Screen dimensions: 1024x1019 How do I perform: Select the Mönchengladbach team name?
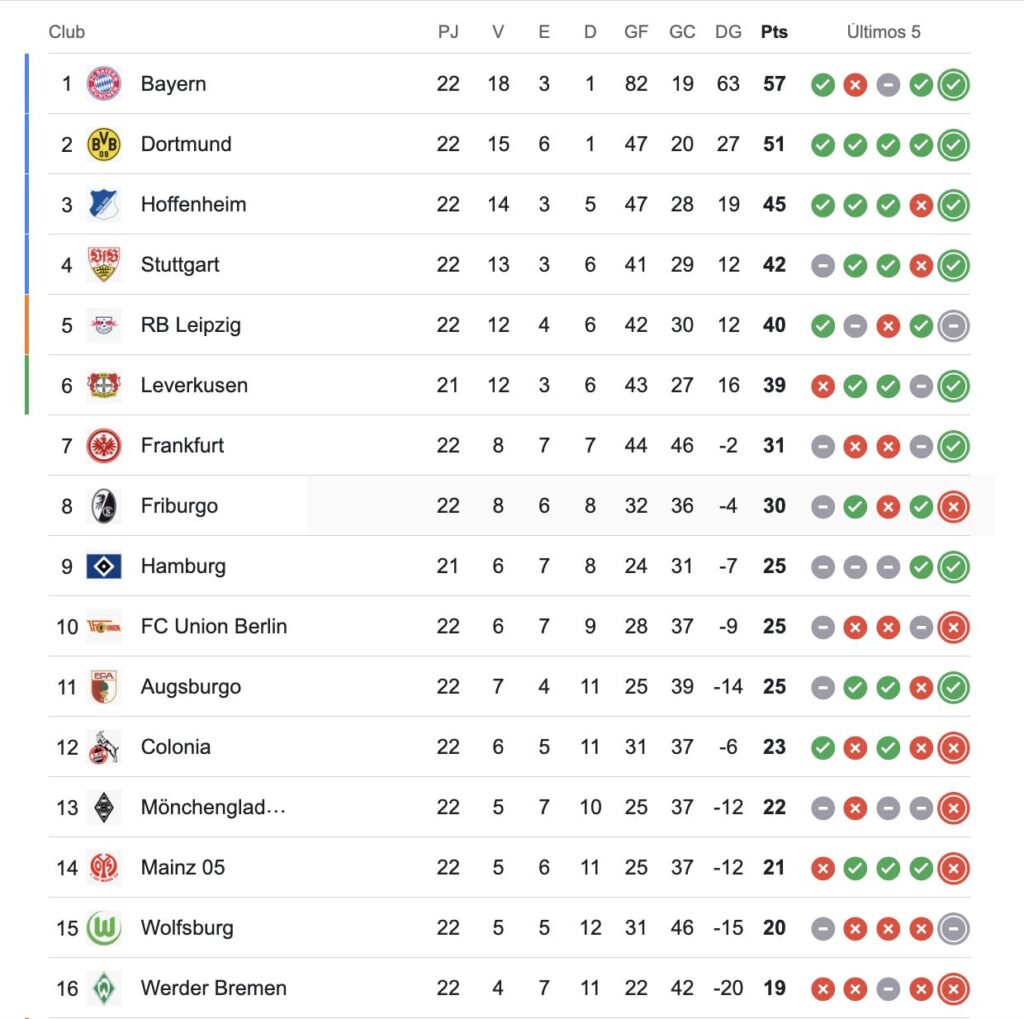tap(213, 808)
